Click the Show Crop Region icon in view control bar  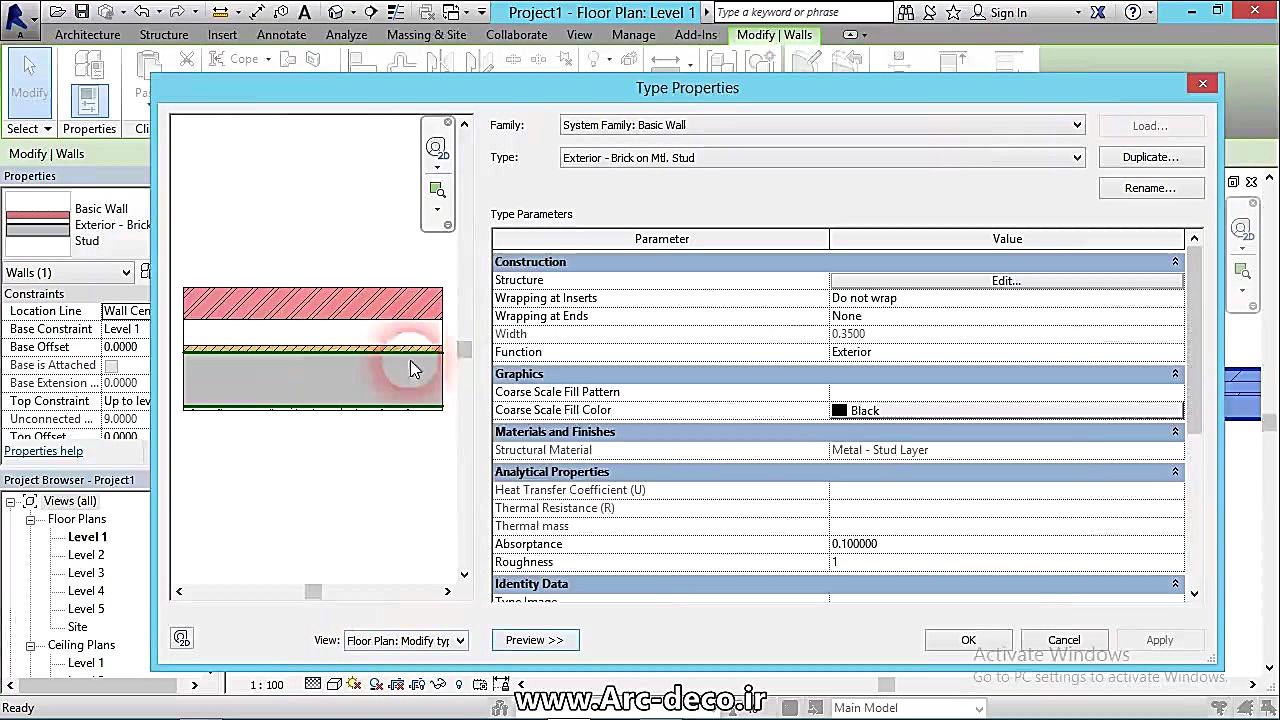418,684
